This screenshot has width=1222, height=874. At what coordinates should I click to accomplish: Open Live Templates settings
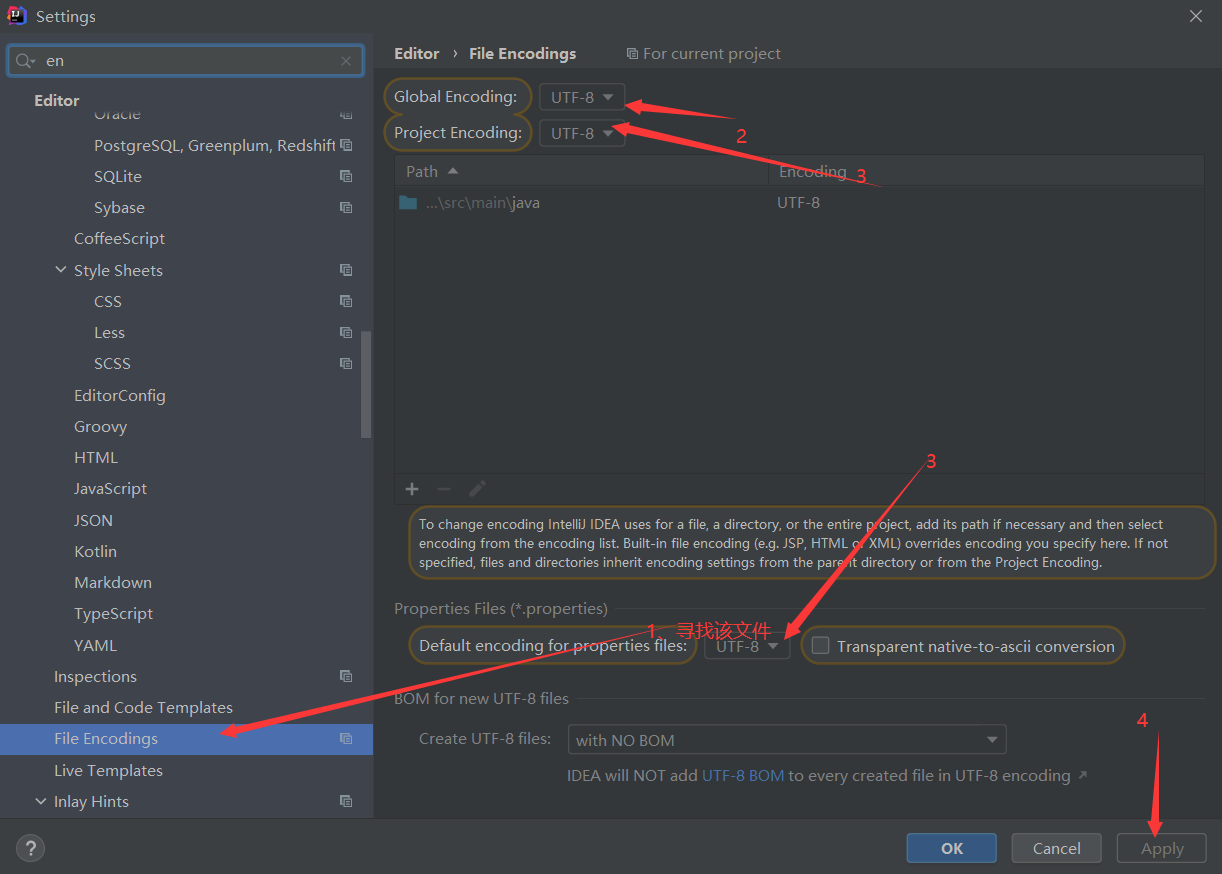coord(108,770)
